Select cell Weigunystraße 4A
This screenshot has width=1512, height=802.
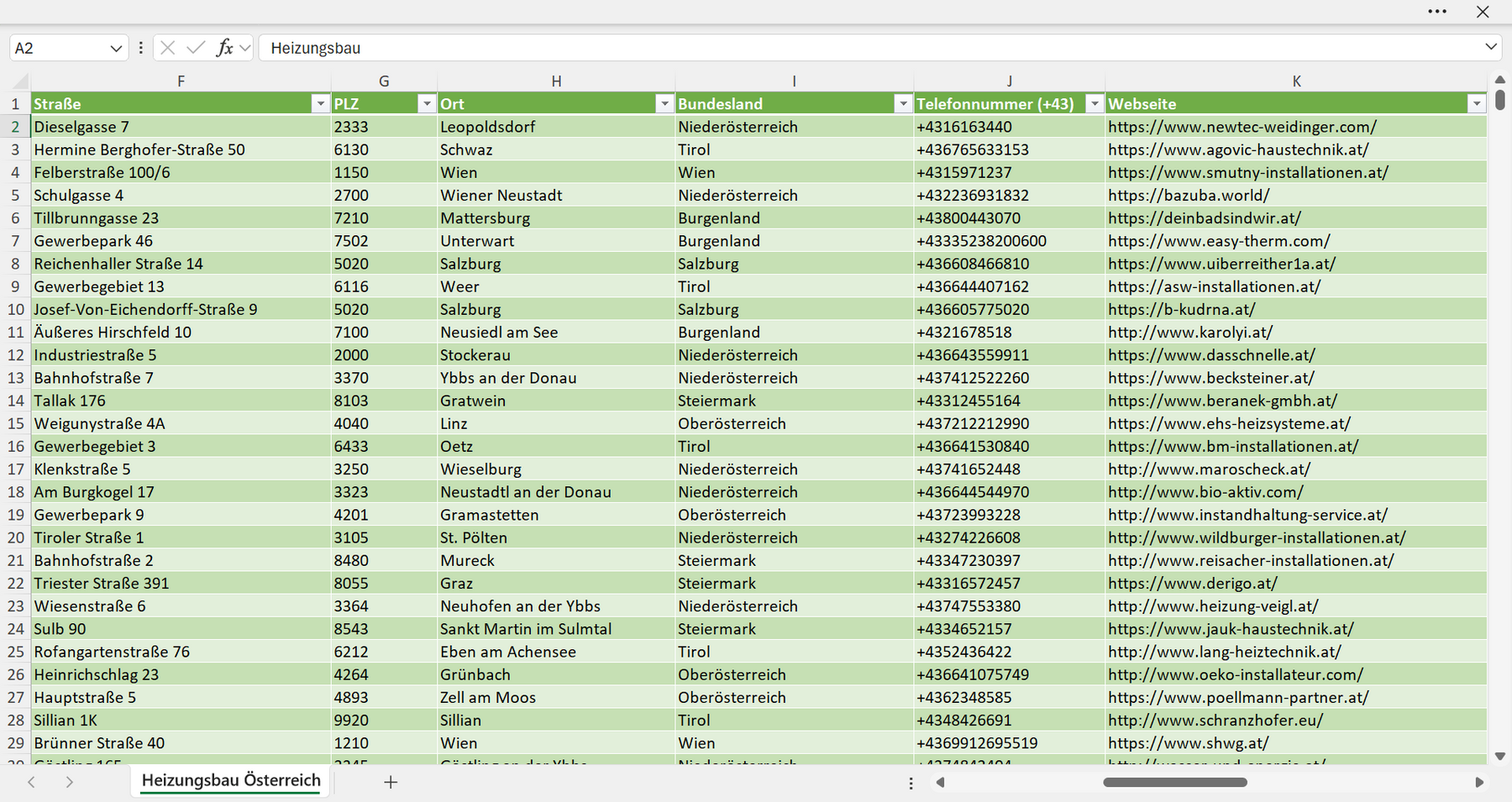coord(181,423)
